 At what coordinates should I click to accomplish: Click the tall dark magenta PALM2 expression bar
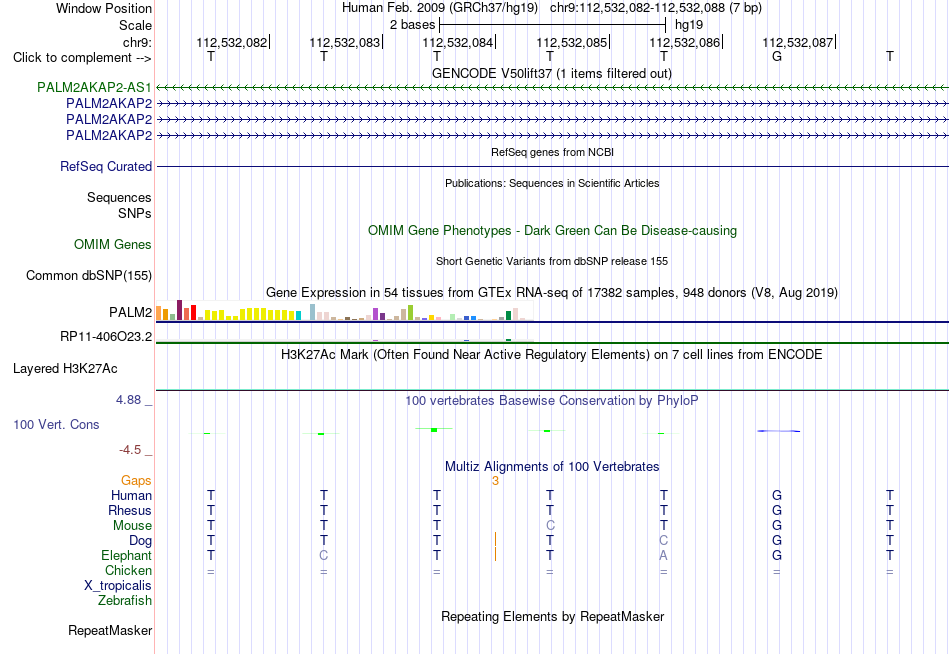click(179, 310)
